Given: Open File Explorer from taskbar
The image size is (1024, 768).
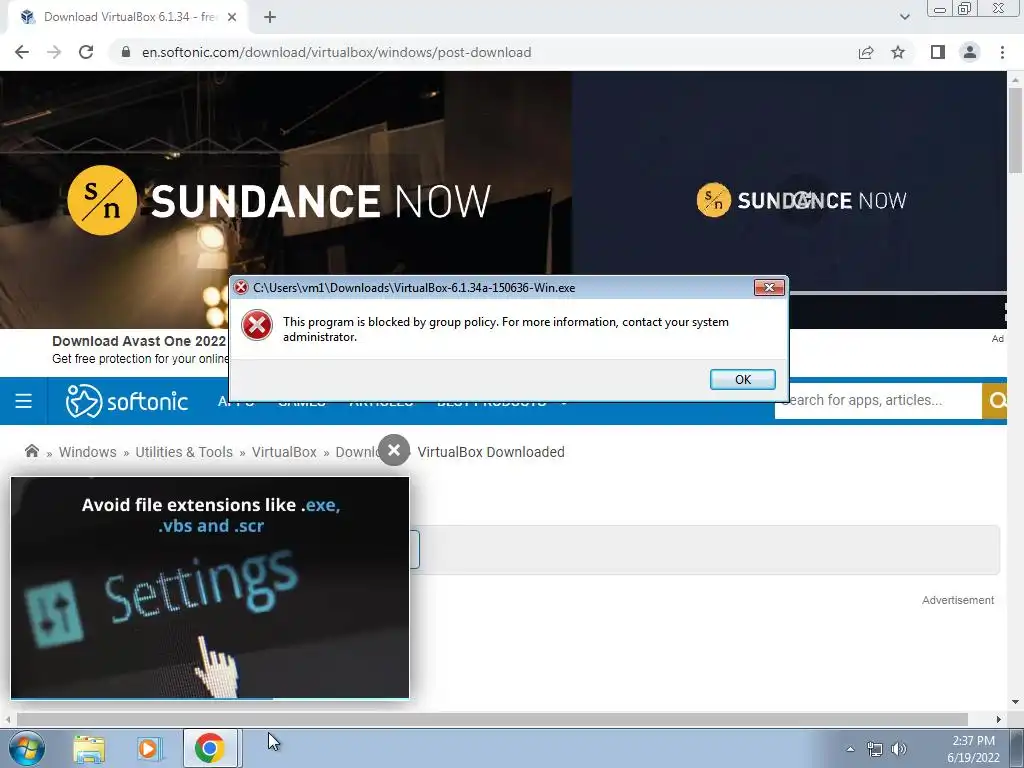Looking at the screenshot, I should [x=89, y=748].
